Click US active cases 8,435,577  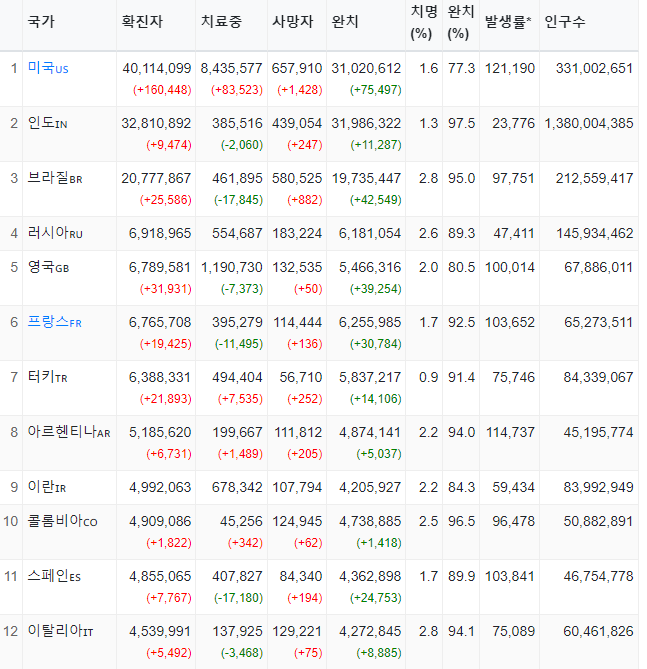click(x=231, y=68)
